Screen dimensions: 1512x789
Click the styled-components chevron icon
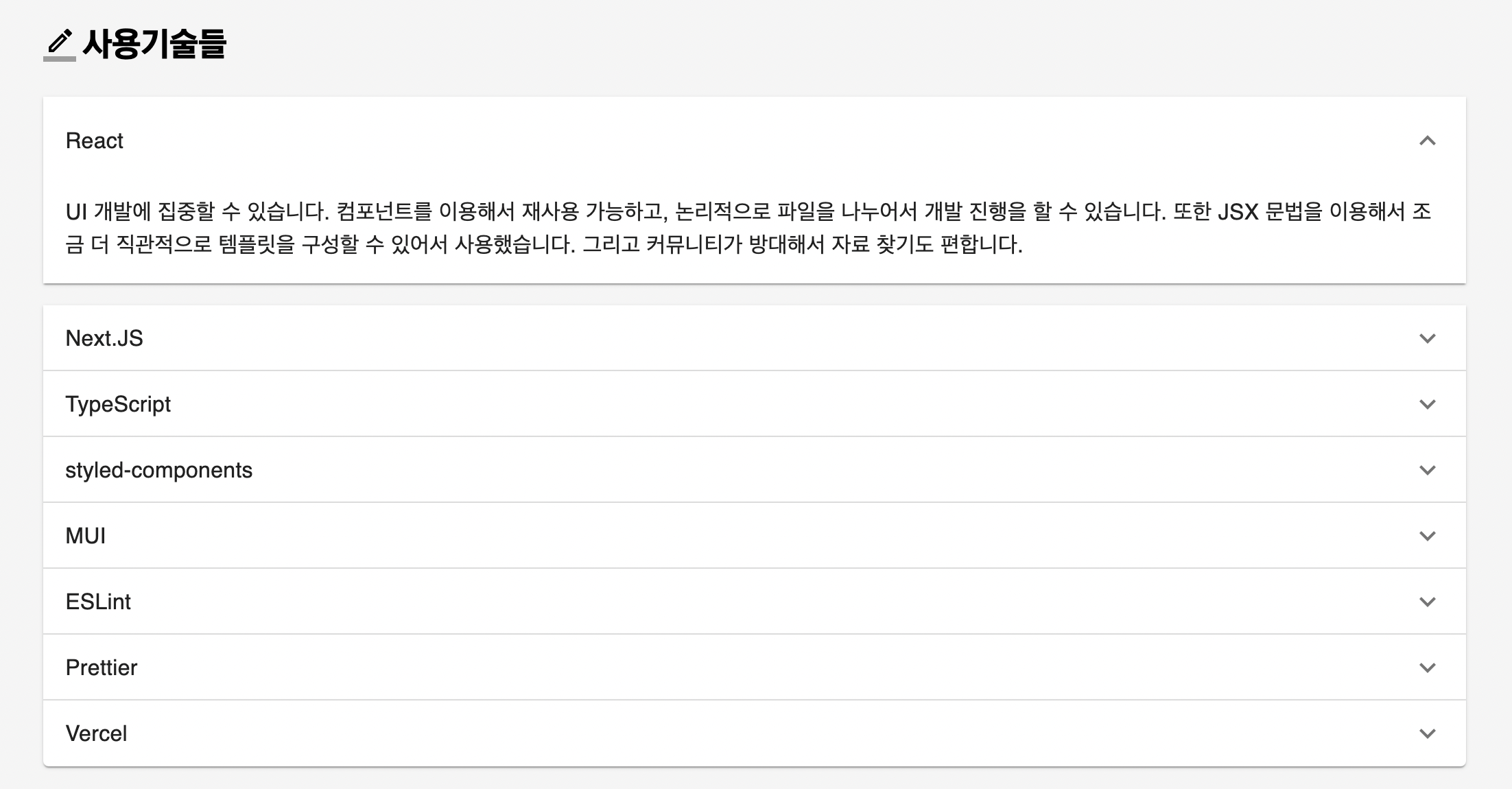1427,470
